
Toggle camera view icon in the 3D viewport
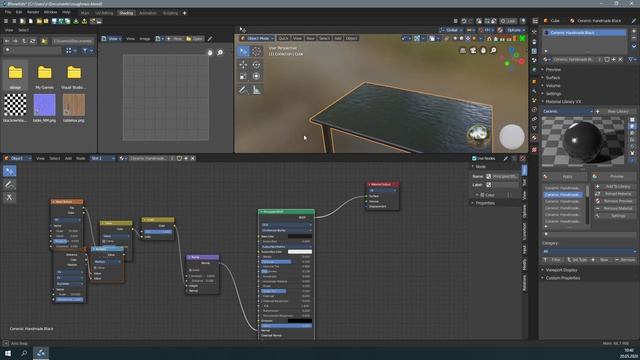click(473, 50)
